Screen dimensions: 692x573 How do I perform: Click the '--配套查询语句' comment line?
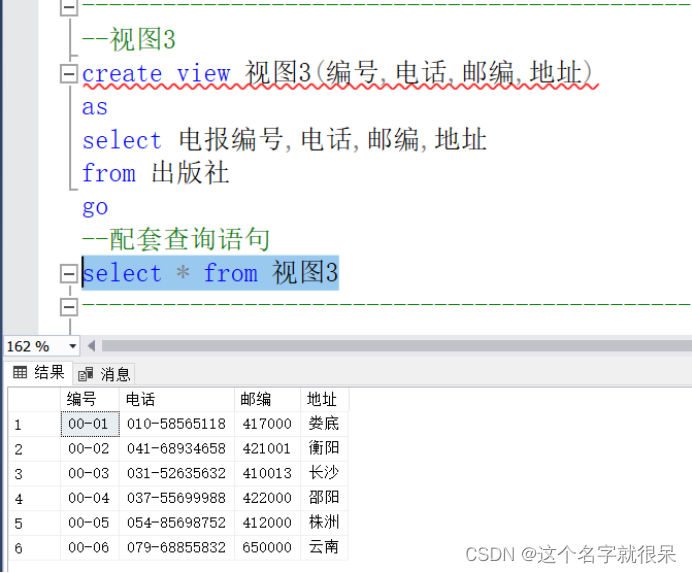pyautogui.click(x=176, y=240)
